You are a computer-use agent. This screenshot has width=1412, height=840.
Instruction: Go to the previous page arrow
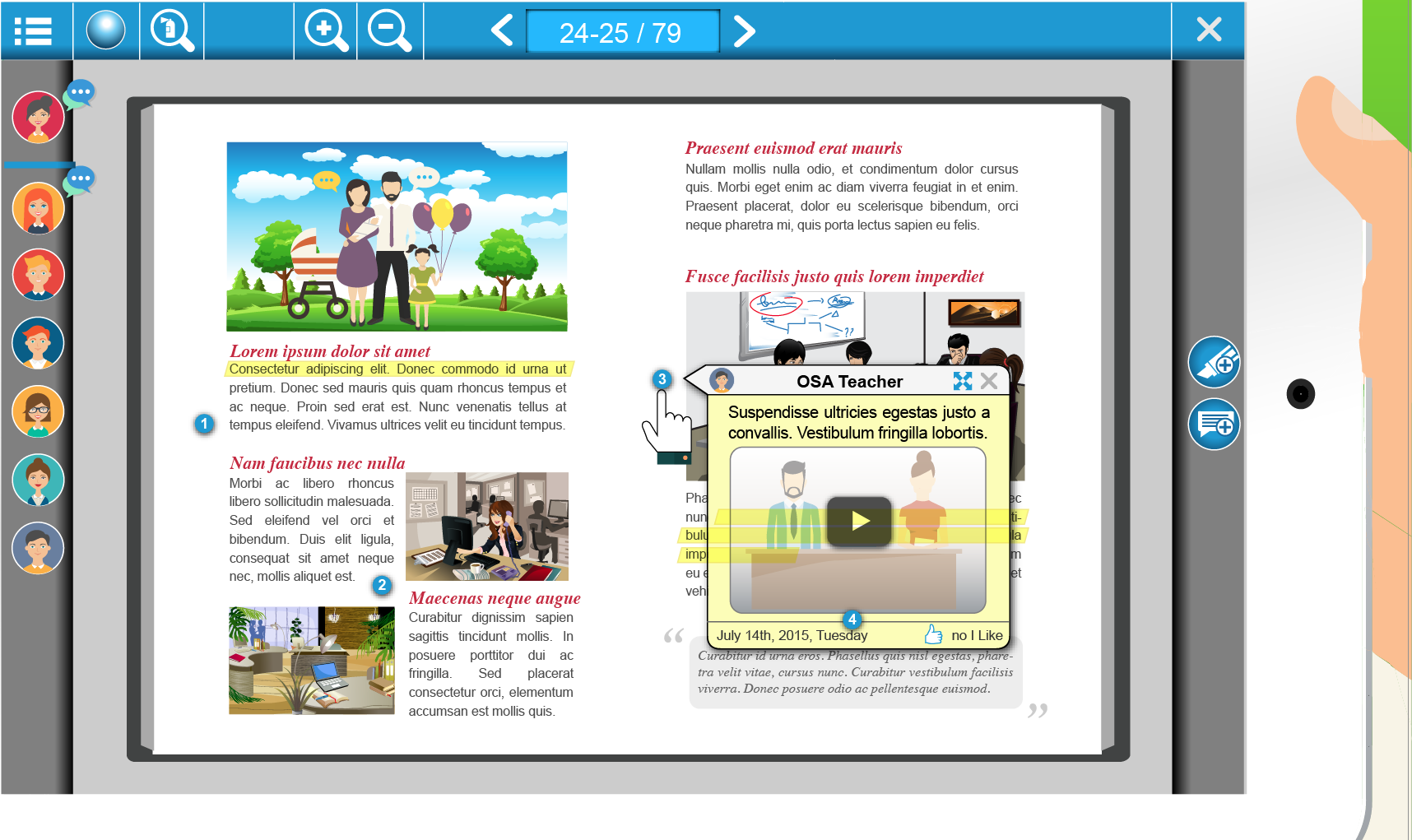502,31
